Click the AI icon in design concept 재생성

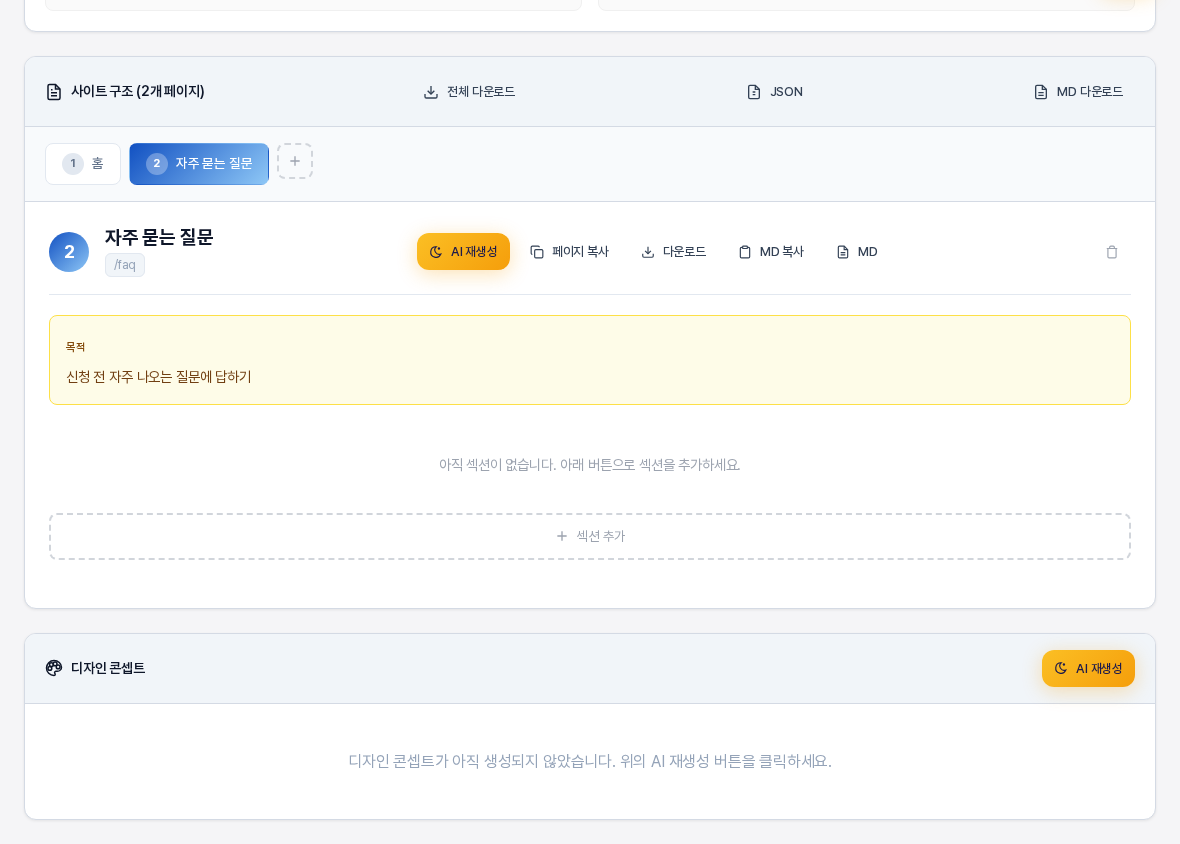click(1060, 669)
